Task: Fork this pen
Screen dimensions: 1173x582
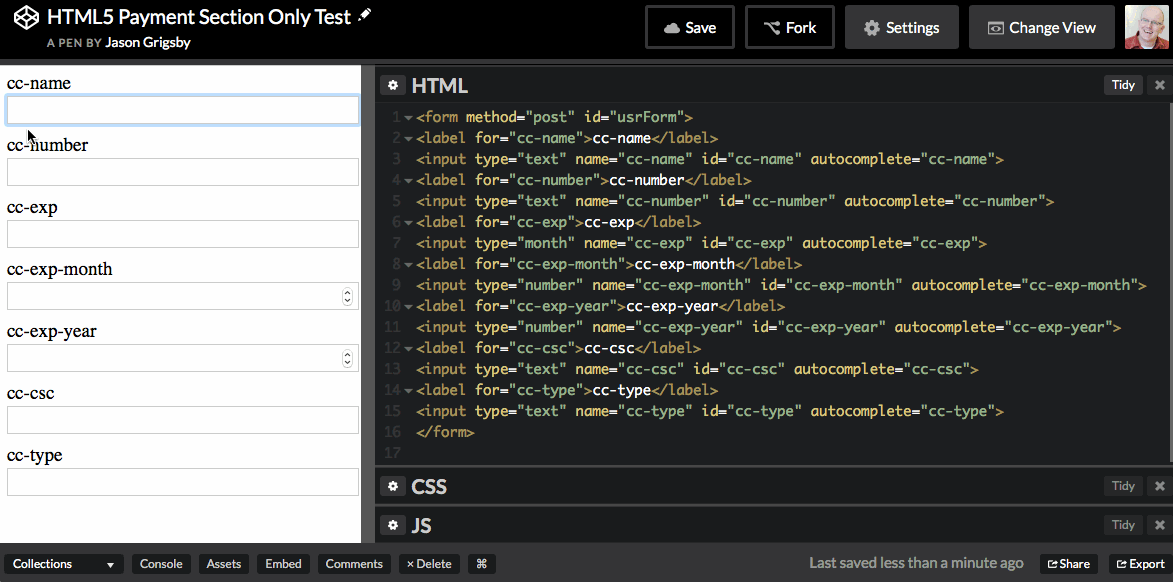Action: tap(790, 28)
